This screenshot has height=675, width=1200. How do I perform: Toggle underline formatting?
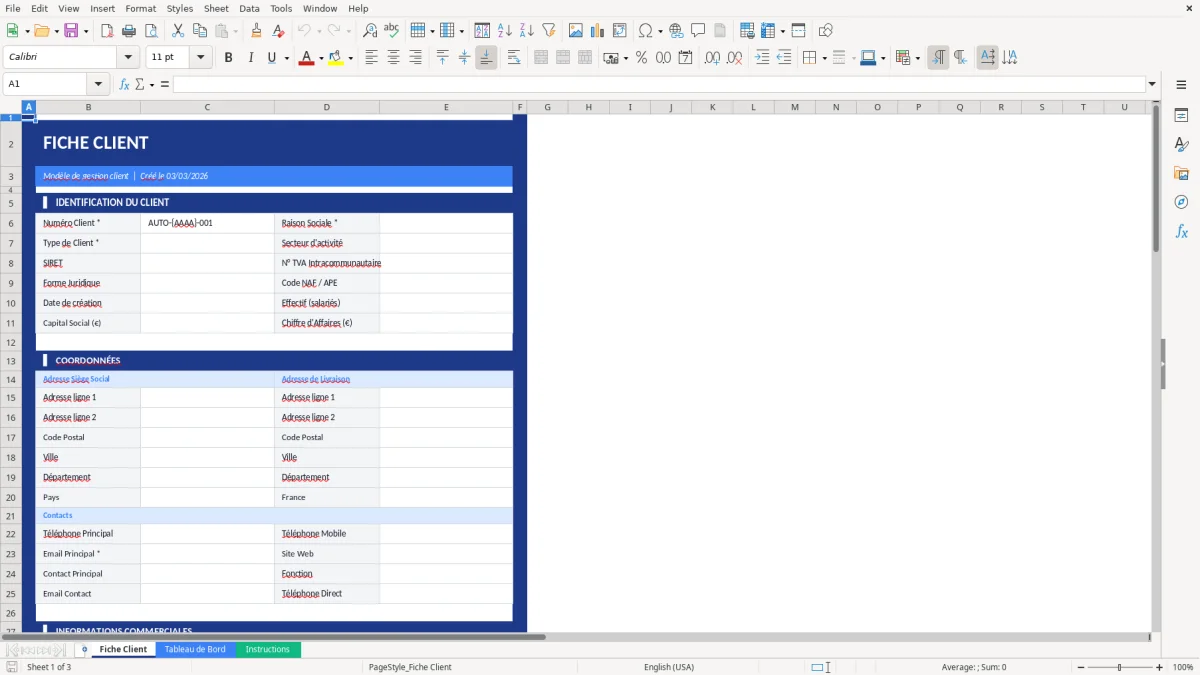click(271, 57)
